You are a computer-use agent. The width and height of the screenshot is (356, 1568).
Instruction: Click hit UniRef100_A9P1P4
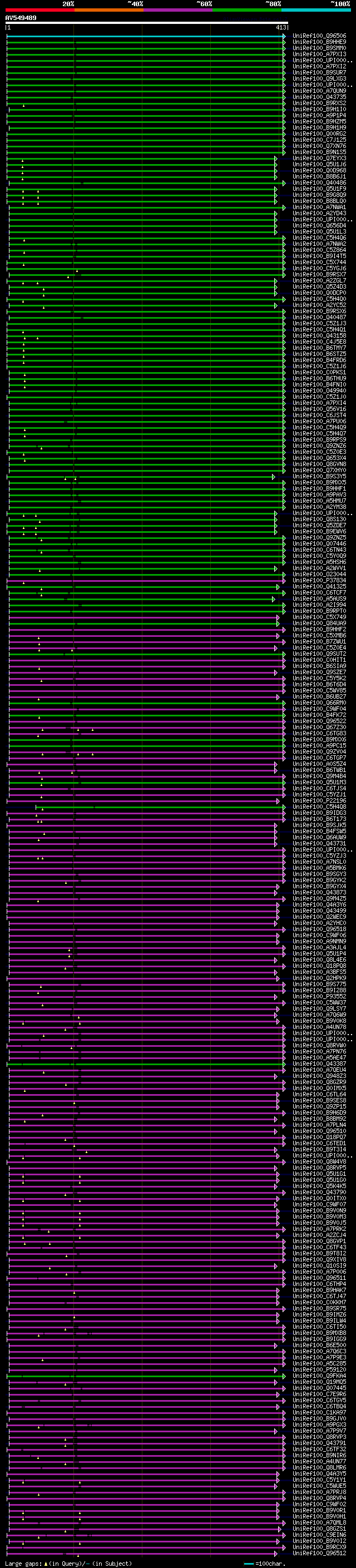(x=319, y=116)
